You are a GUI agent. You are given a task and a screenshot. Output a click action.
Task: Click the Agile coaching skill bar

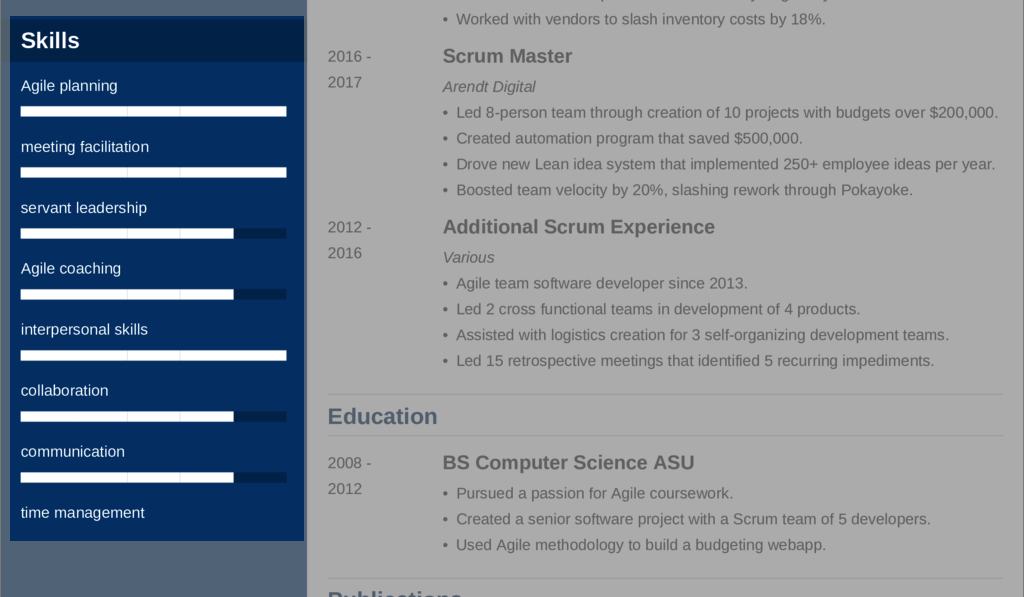click(x=153, y=295)
